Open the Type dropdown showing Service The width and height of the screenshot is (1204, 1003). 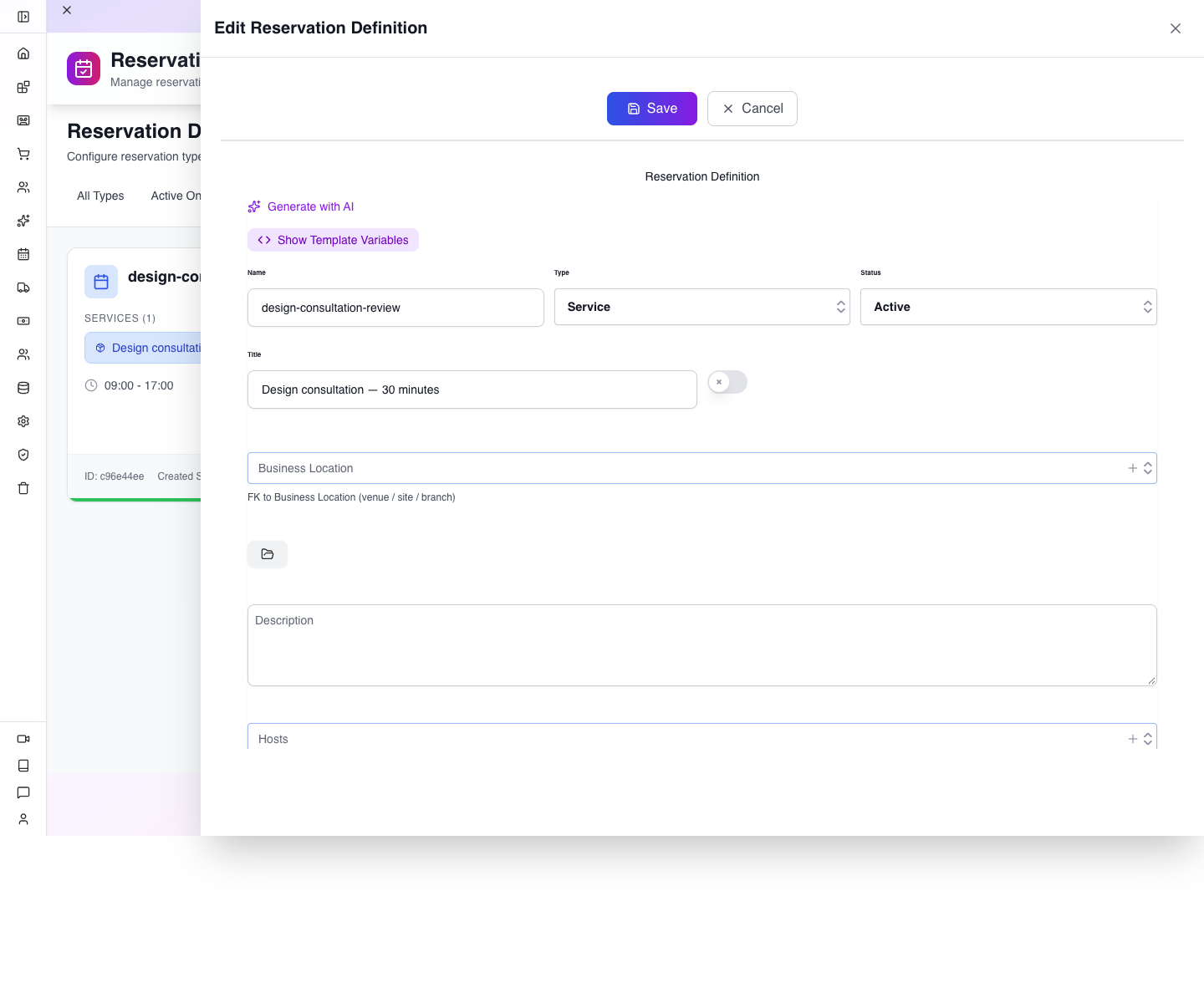[x=702, y=307]
